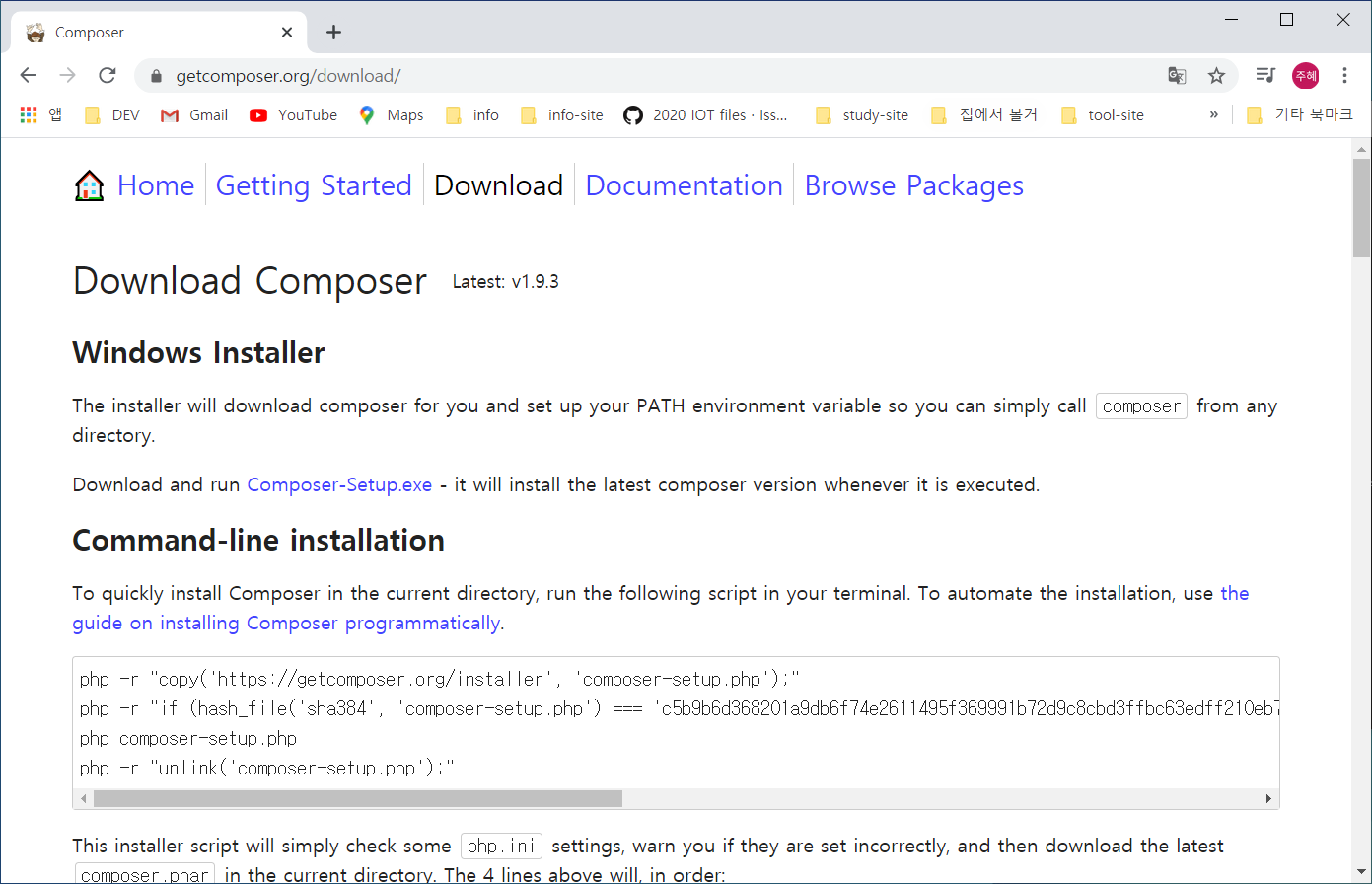Open the tool-site bookmark folder
The image size is (1372, 884).
point(1103,114)
